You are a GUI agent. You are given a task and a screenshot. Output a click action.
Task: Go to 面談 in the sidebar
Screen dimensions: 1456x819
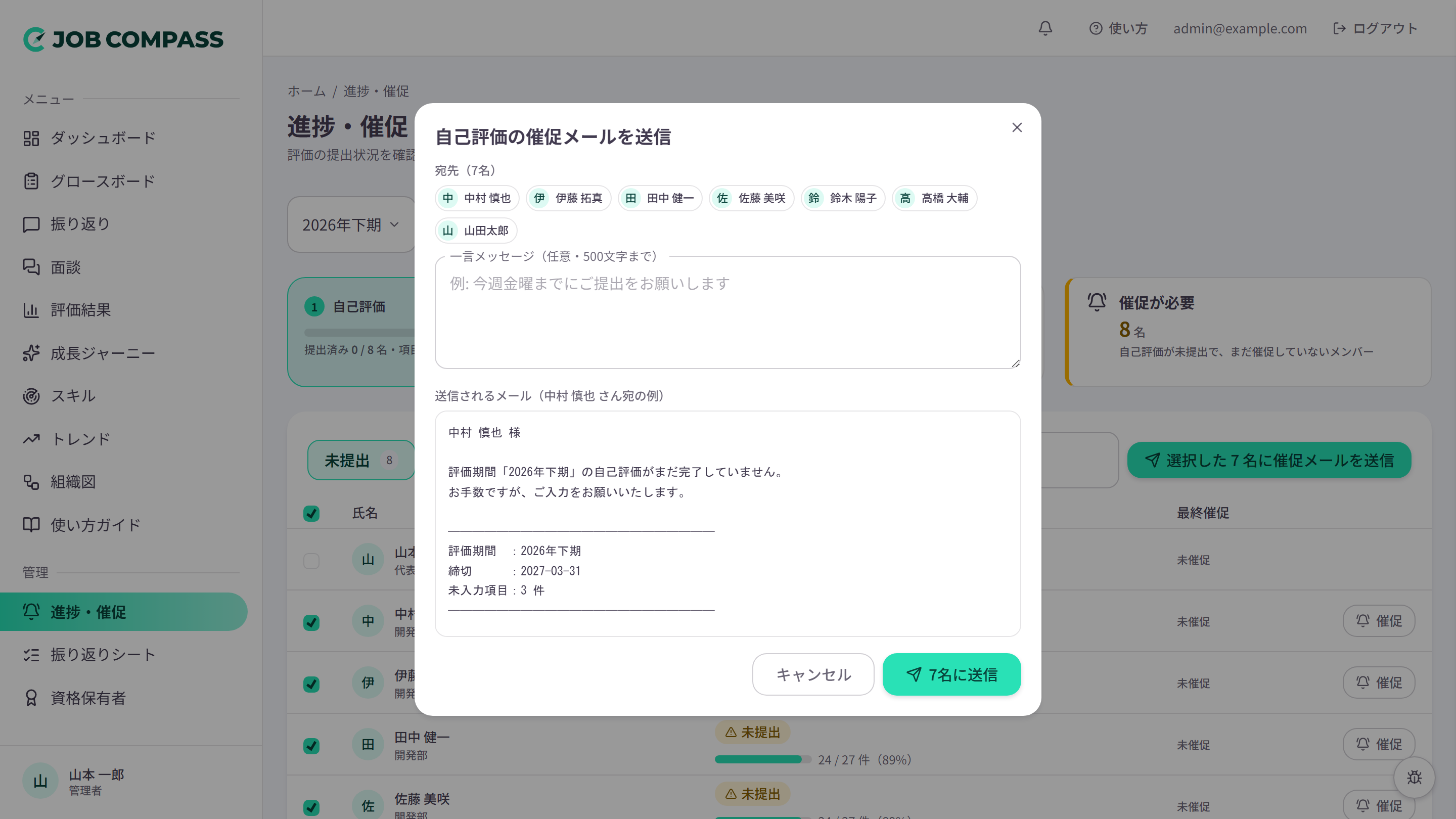click(x=124, y=267)
